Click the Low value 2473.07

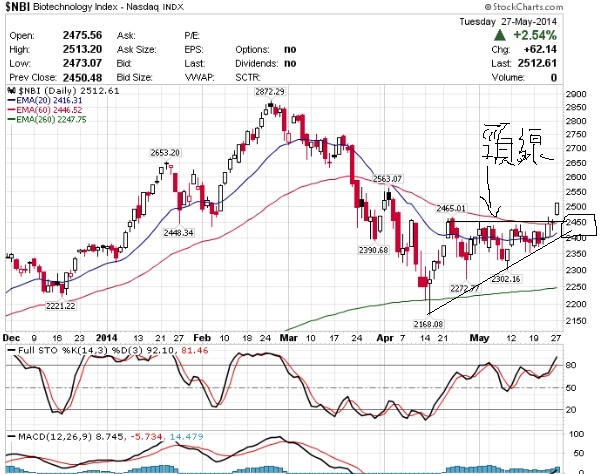point(82,63)
